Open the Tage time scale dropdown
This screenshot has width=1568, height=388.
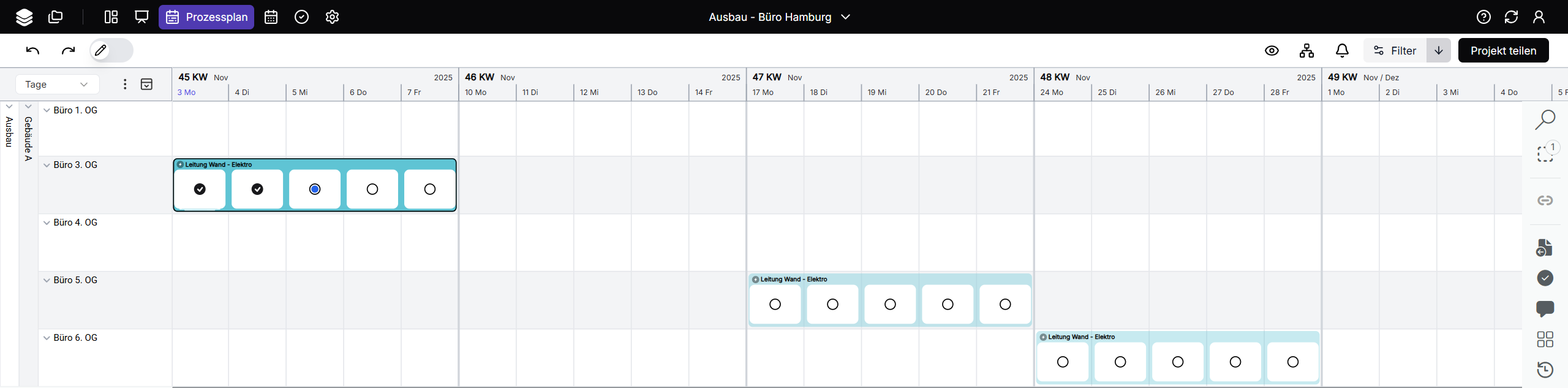pyautogui.click(x=57, y=85)
